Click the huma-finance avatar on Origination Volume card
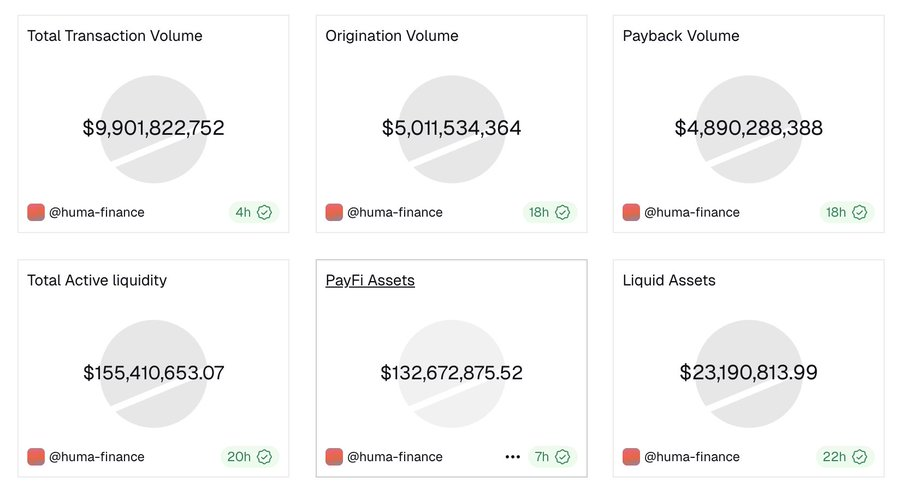Viewport: 900px width, 489px height. click(334, 212)
